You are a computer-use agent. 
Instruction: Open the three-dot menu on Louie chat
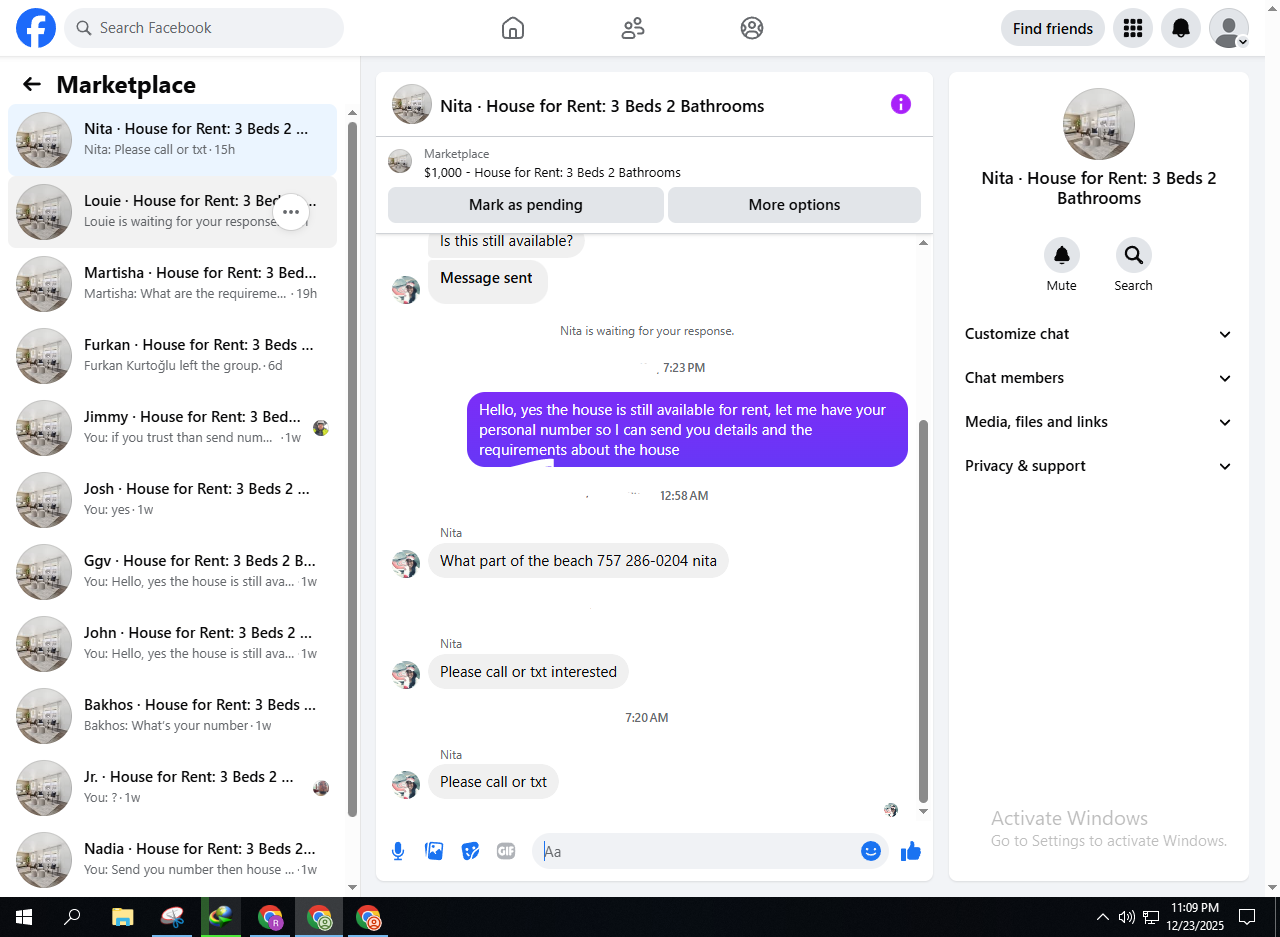291,212
